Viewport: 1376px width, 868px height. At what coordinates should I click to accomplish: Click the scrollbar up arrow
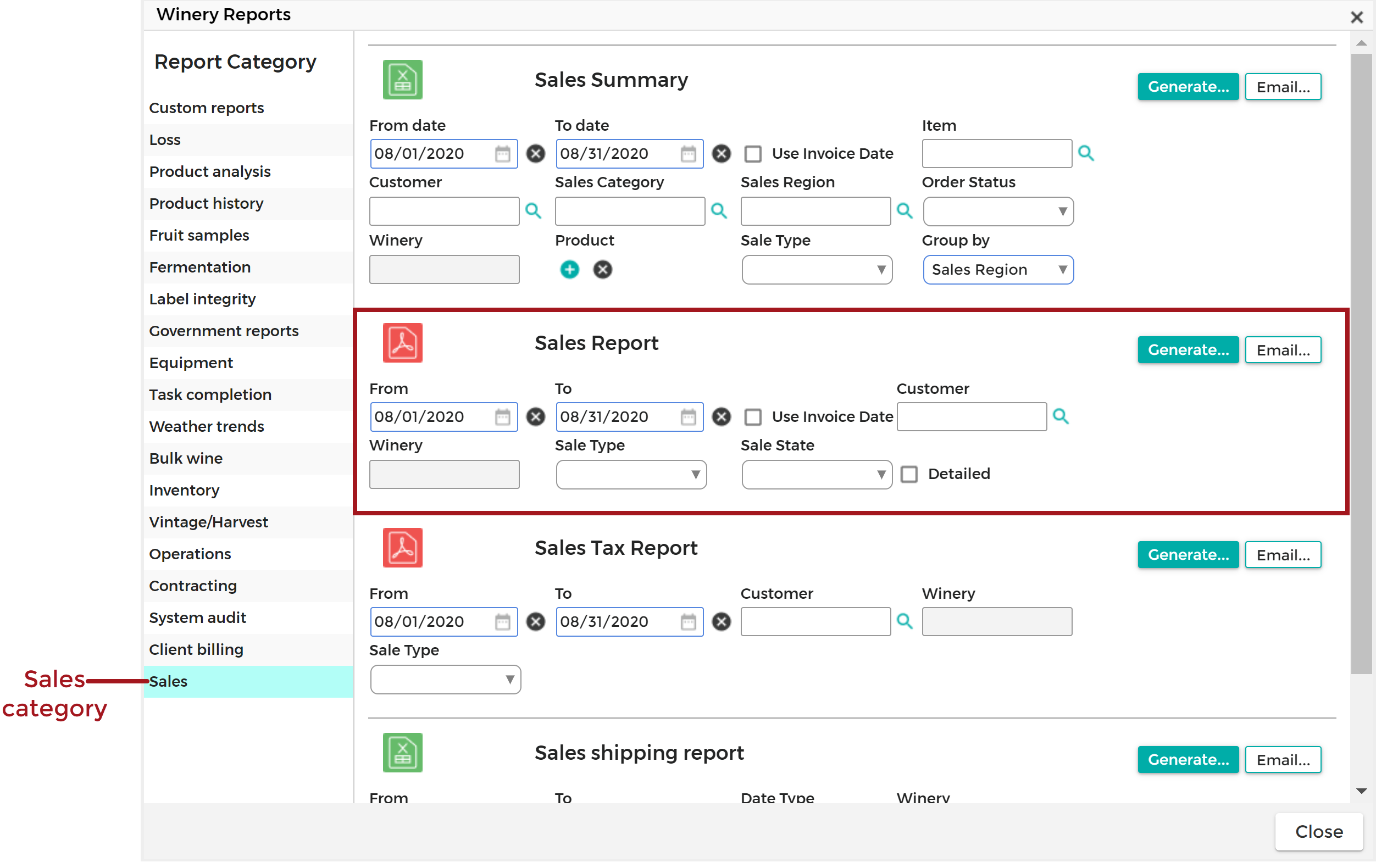pyautogui.click(x=1361, y=43)
